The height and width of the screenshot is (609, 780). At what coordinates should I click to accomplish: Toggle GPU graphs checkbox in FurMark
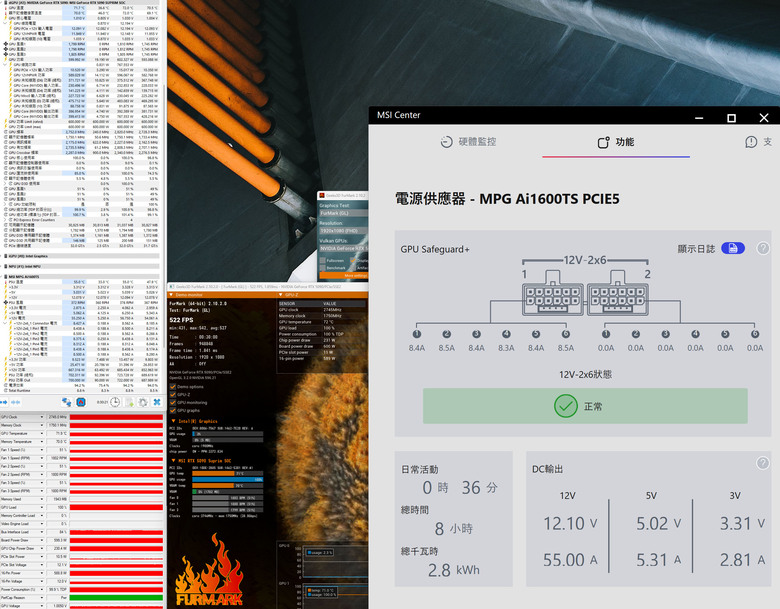tap(173, 410)
